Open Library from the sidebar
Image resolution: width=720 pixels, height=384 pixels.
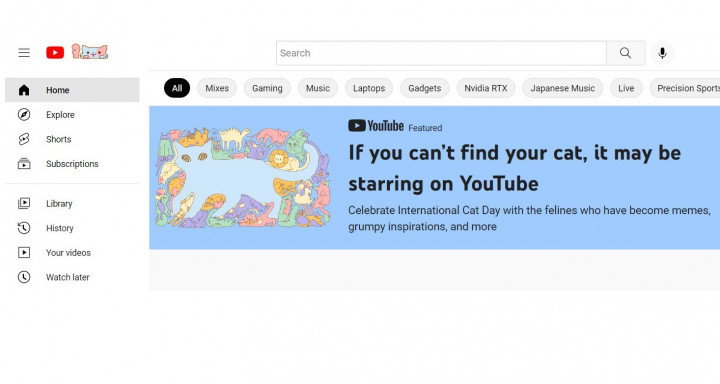point(72,203)
